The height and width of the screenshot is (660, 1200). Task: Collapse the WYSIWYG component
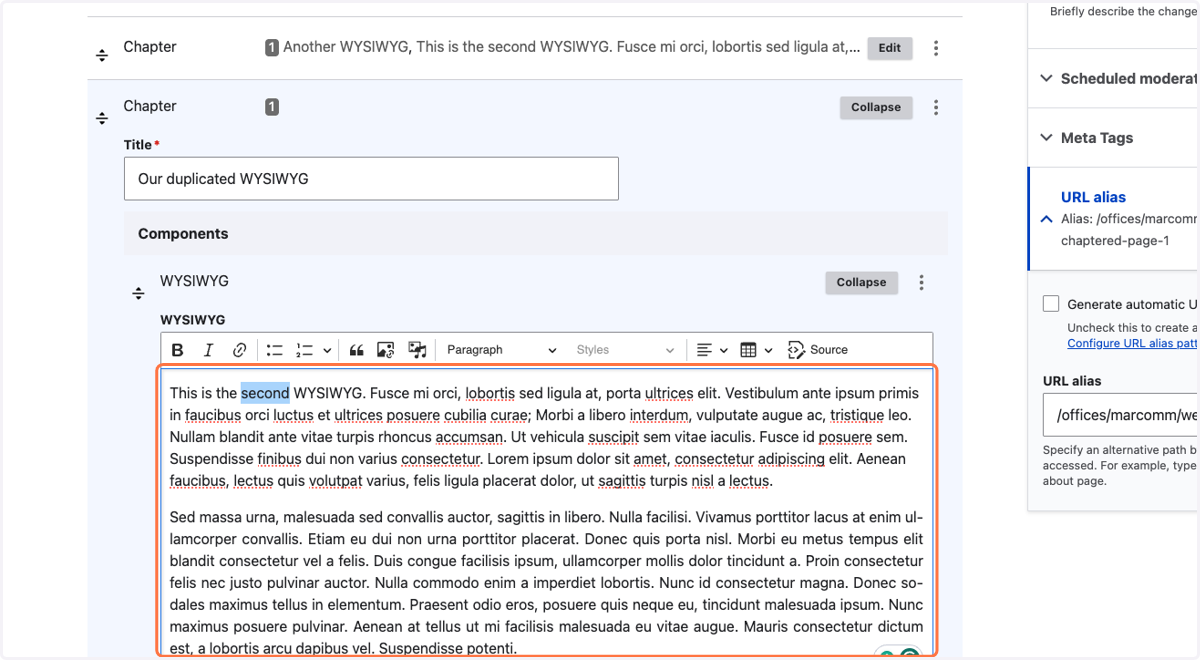coord(862,283)
